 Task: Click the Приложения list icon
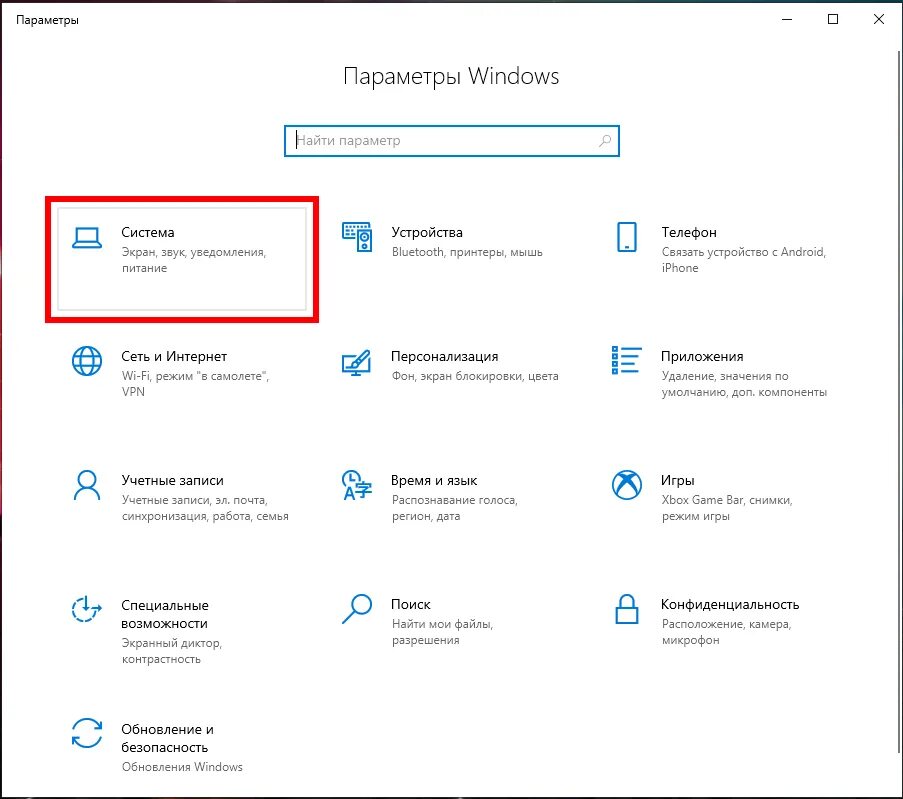coord(627,360)
